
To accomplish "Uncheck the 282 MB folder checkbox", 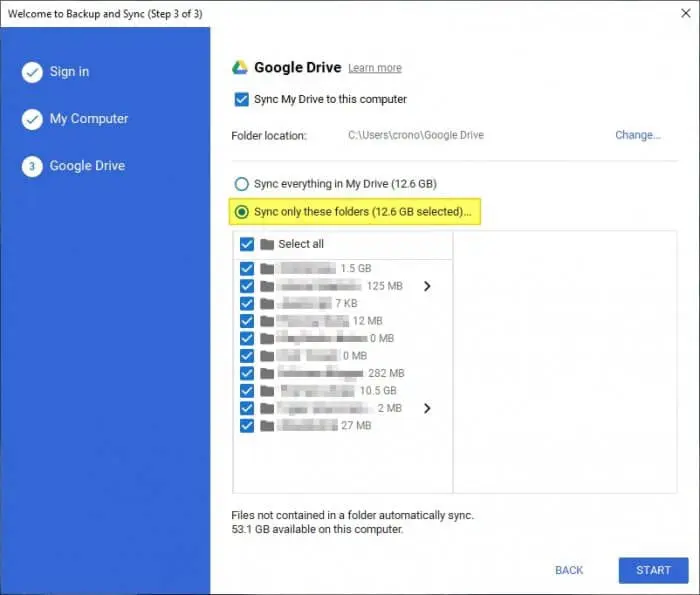I will click(247, 373).
